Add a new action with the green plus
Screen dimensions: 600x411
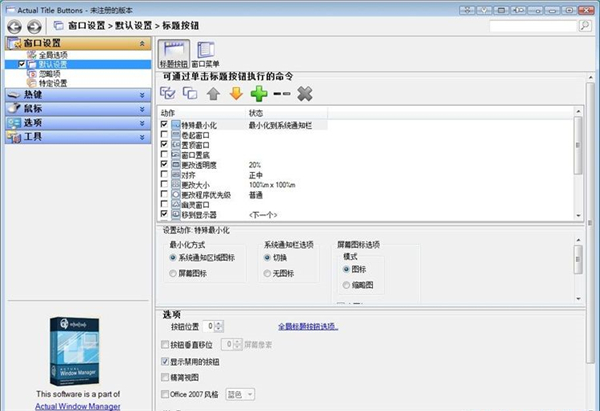pos(260,94)
